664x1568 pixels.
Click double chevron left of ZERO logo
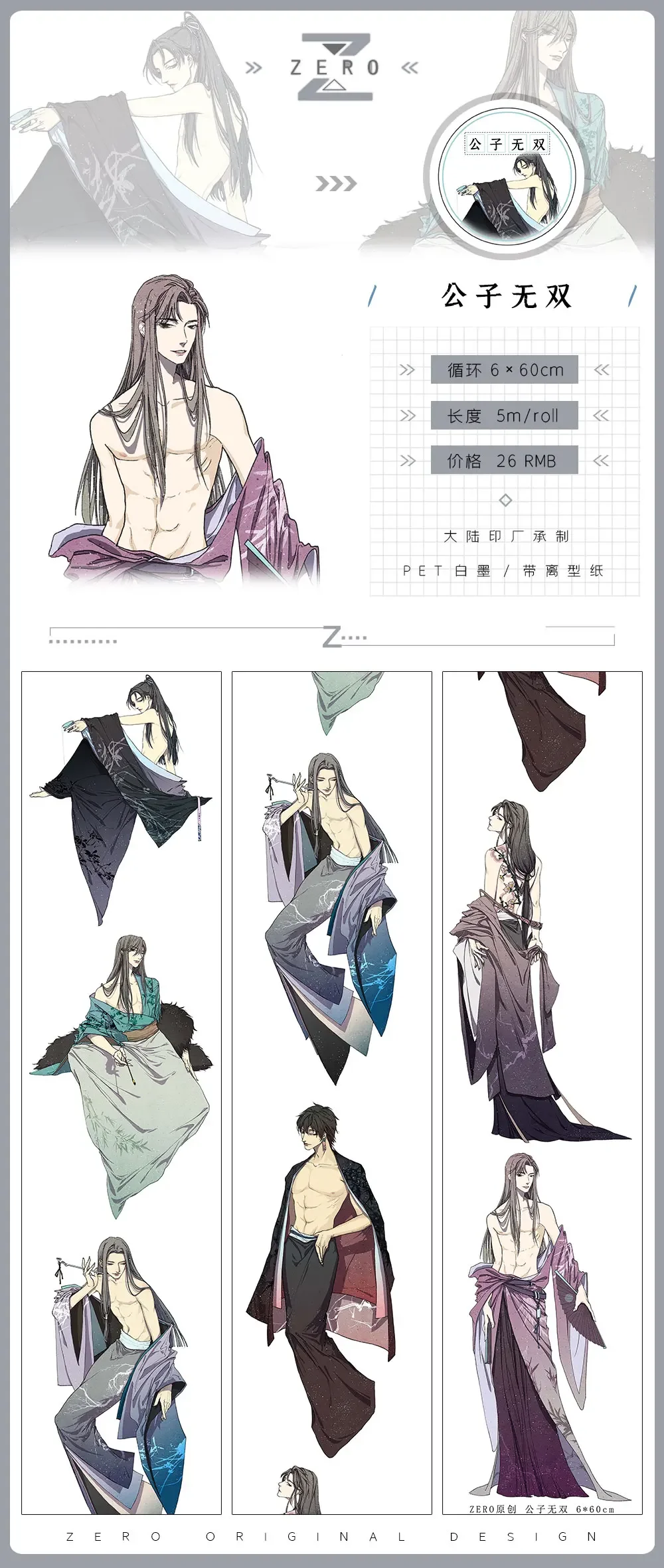pyautogui.click(x=254, y=68)
